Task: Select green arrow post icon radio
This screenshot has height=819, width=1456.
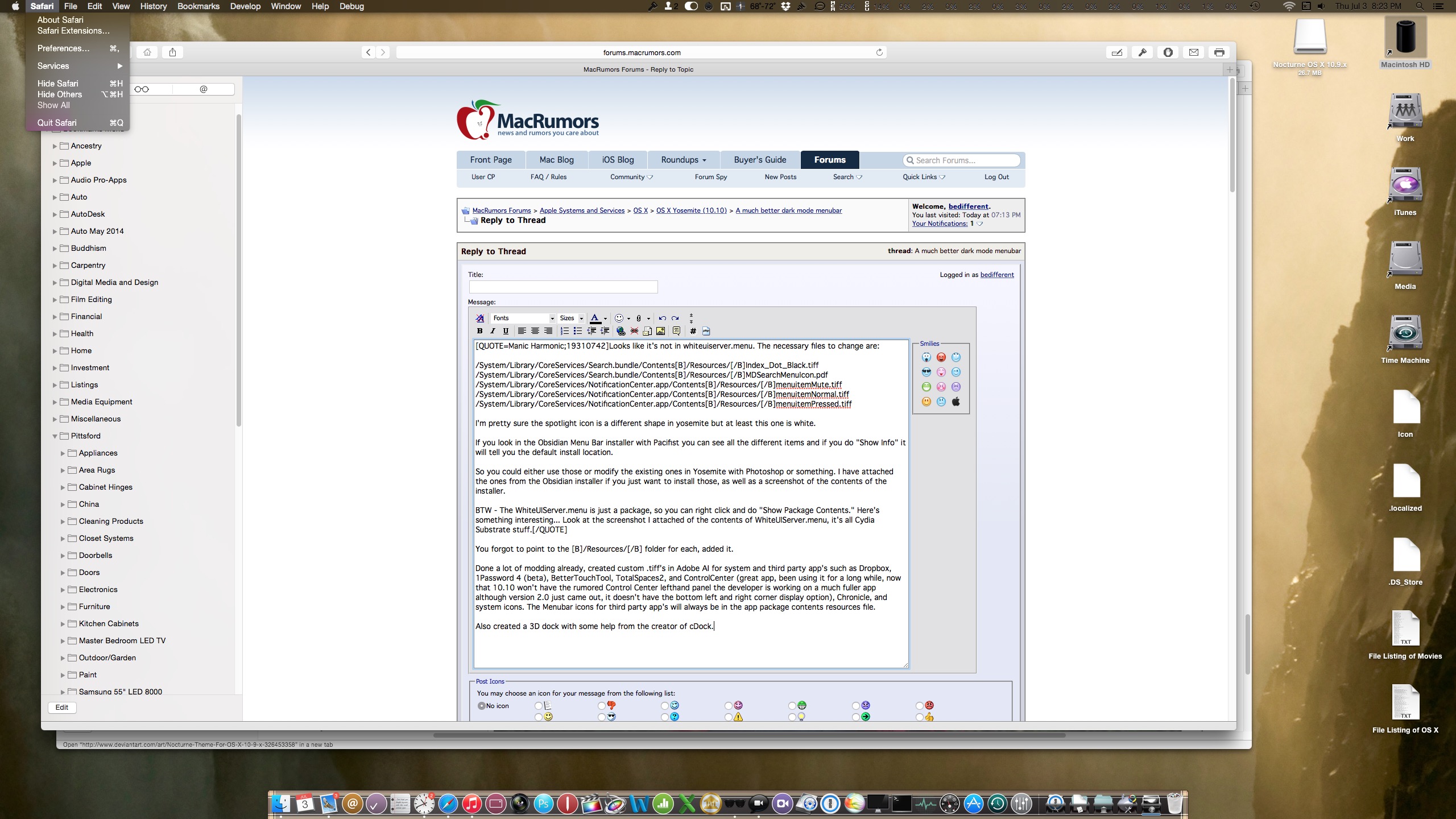Action: pyautogui.click(x=855, y=717)
